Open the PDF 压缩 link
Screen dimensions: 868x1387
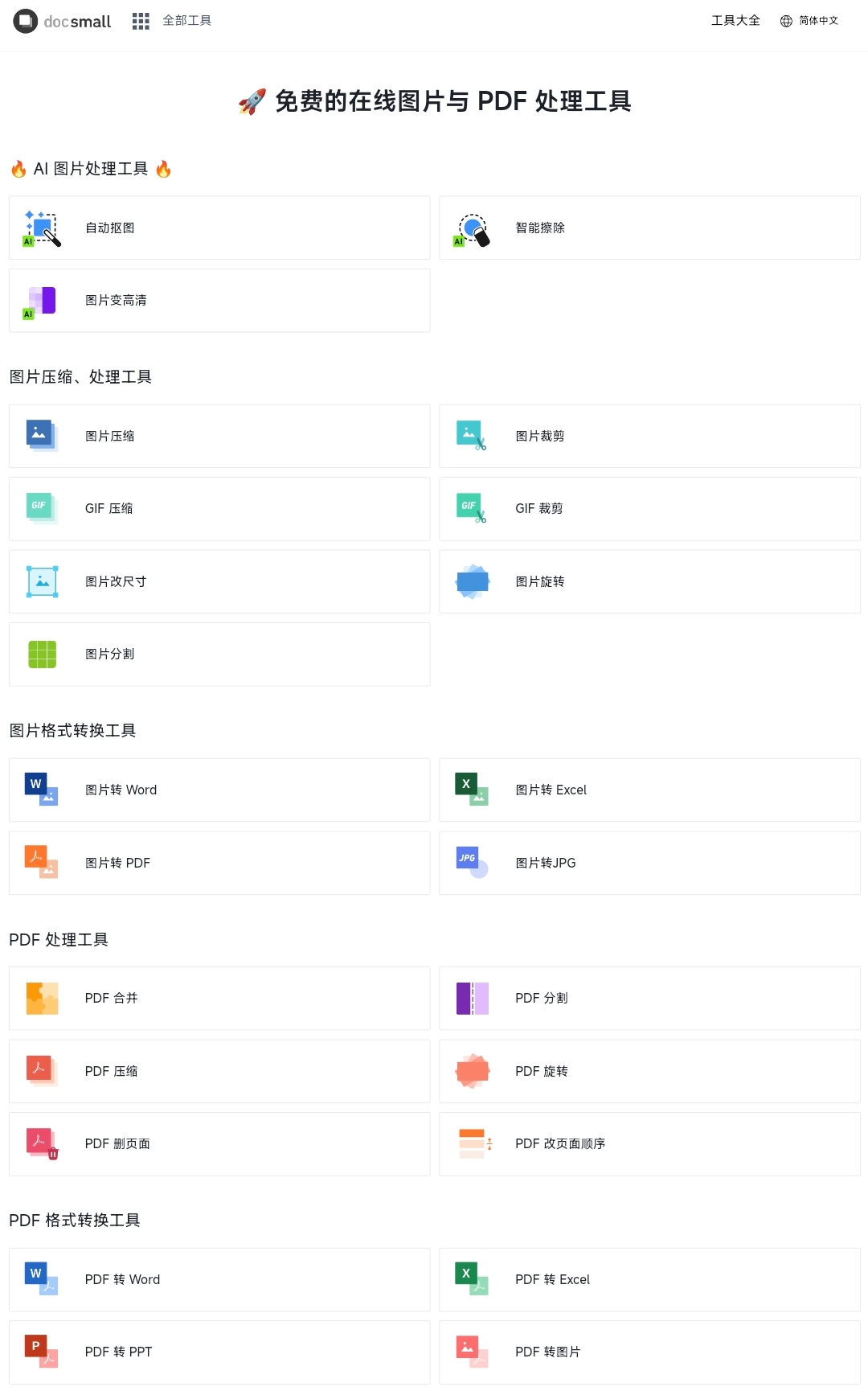point(219,1071)
